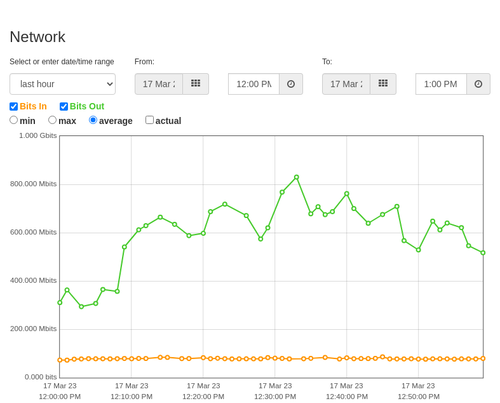Toggle the Bits In checkbox
This screenshot has height=403, width=500.
coord(14,106)
